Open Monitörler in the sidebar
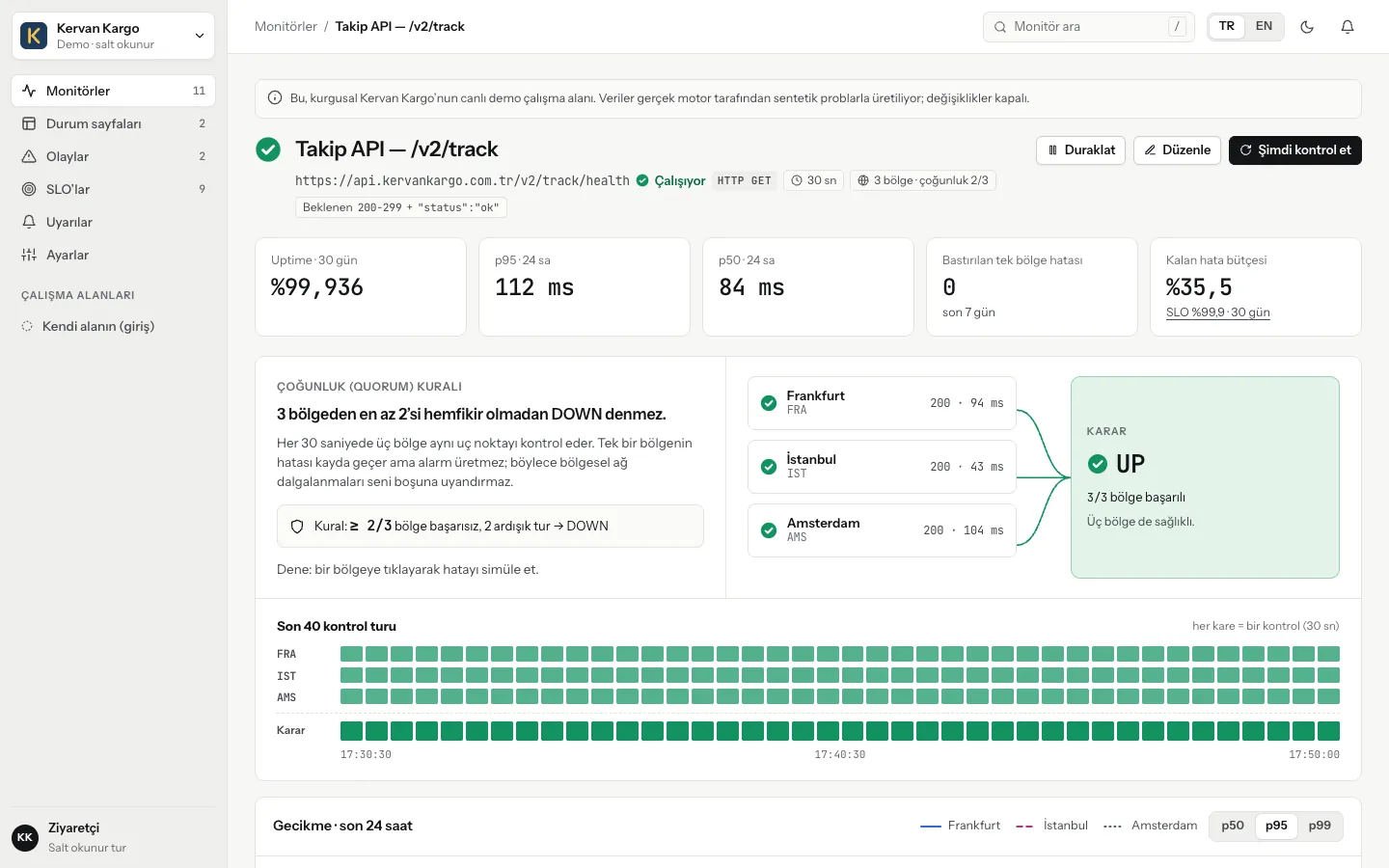 click(113, 91)
